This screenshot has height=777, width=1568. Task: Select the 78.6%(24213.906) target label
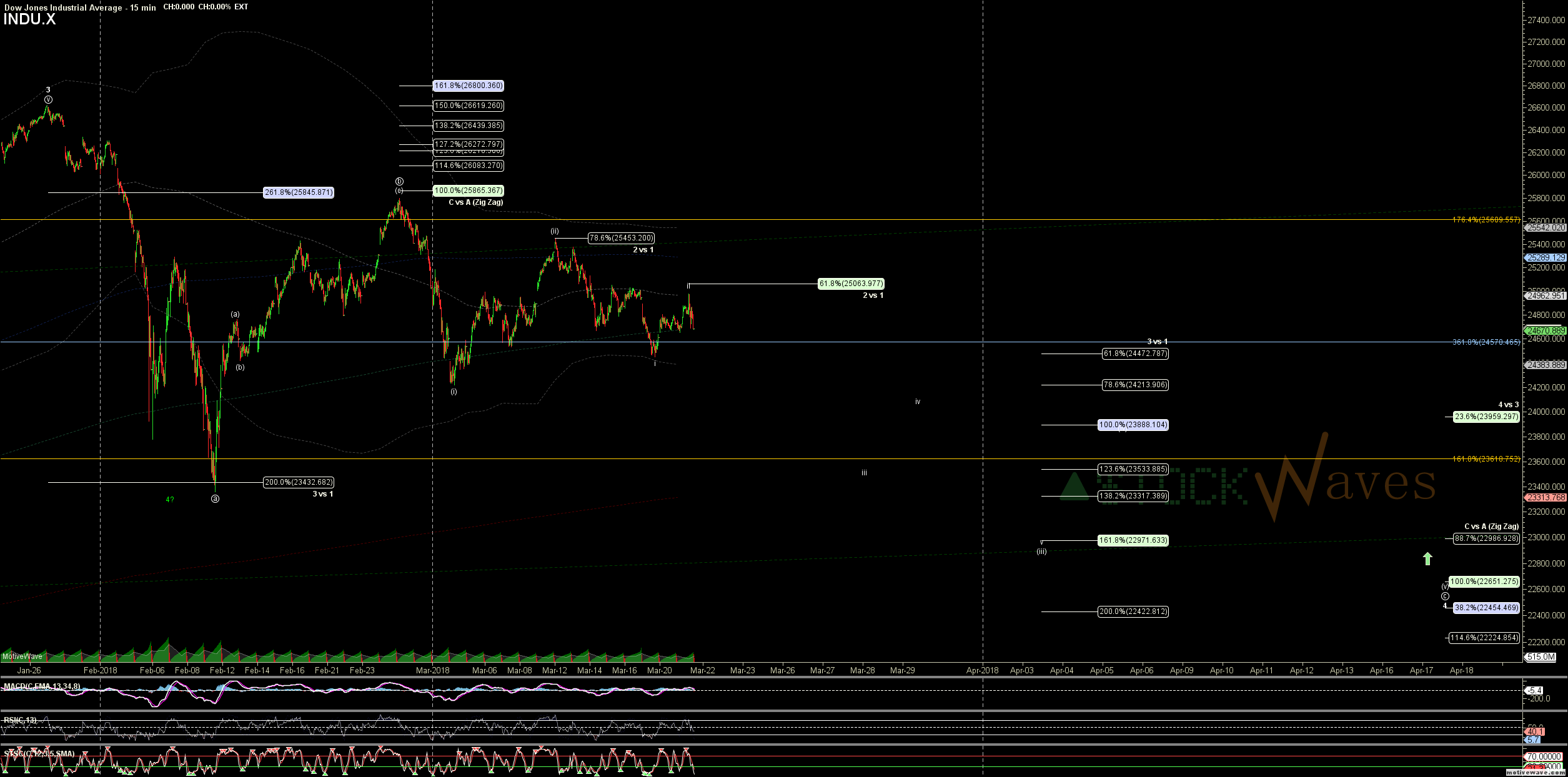pyautogui.click(x=1136, y=385)
